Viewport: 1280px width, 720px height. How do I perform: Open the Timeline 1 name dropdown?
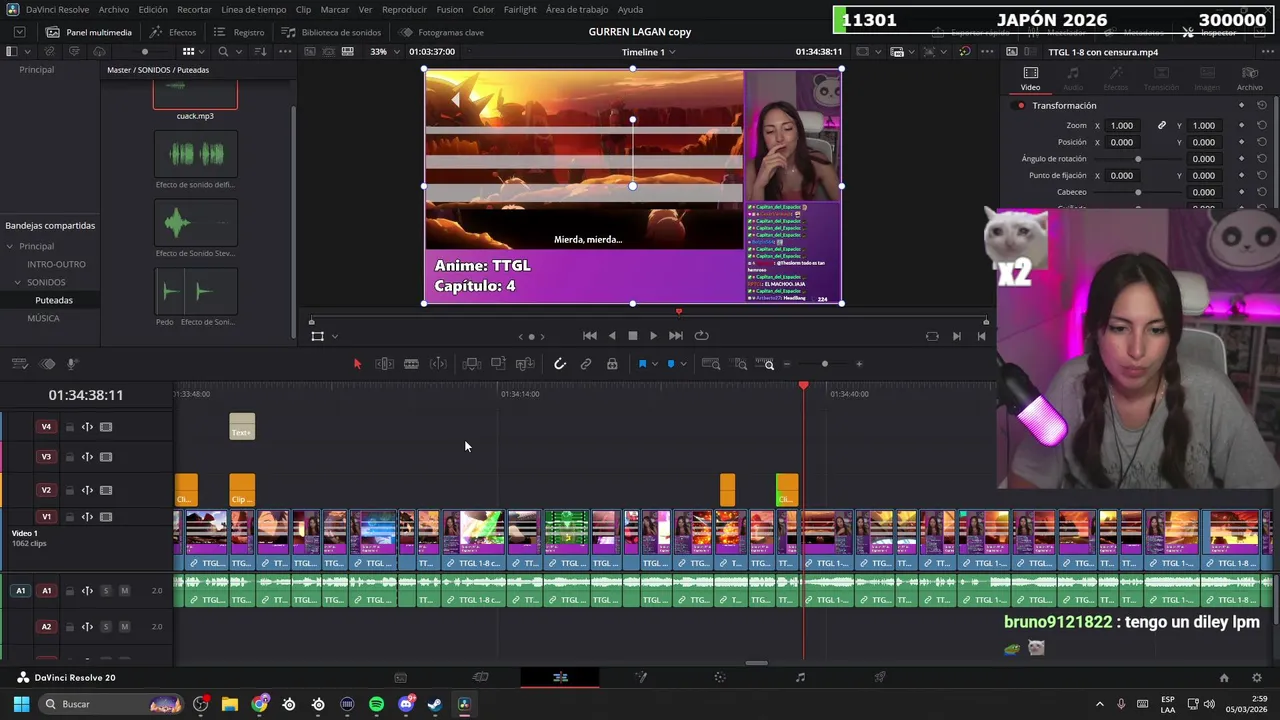(x=648, y=52)
